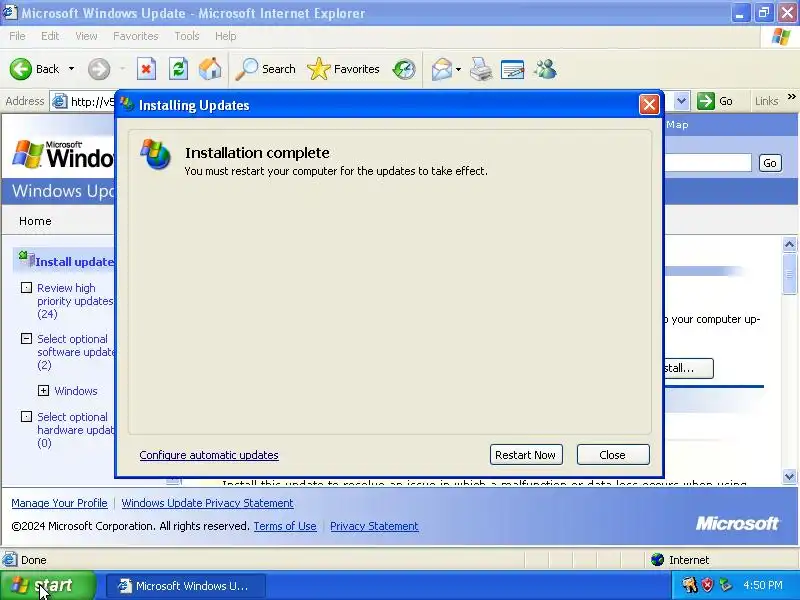800x600 pixels.
Task: Open Windows Update Privacy Statement link
Action: click(x=207, y=503)
